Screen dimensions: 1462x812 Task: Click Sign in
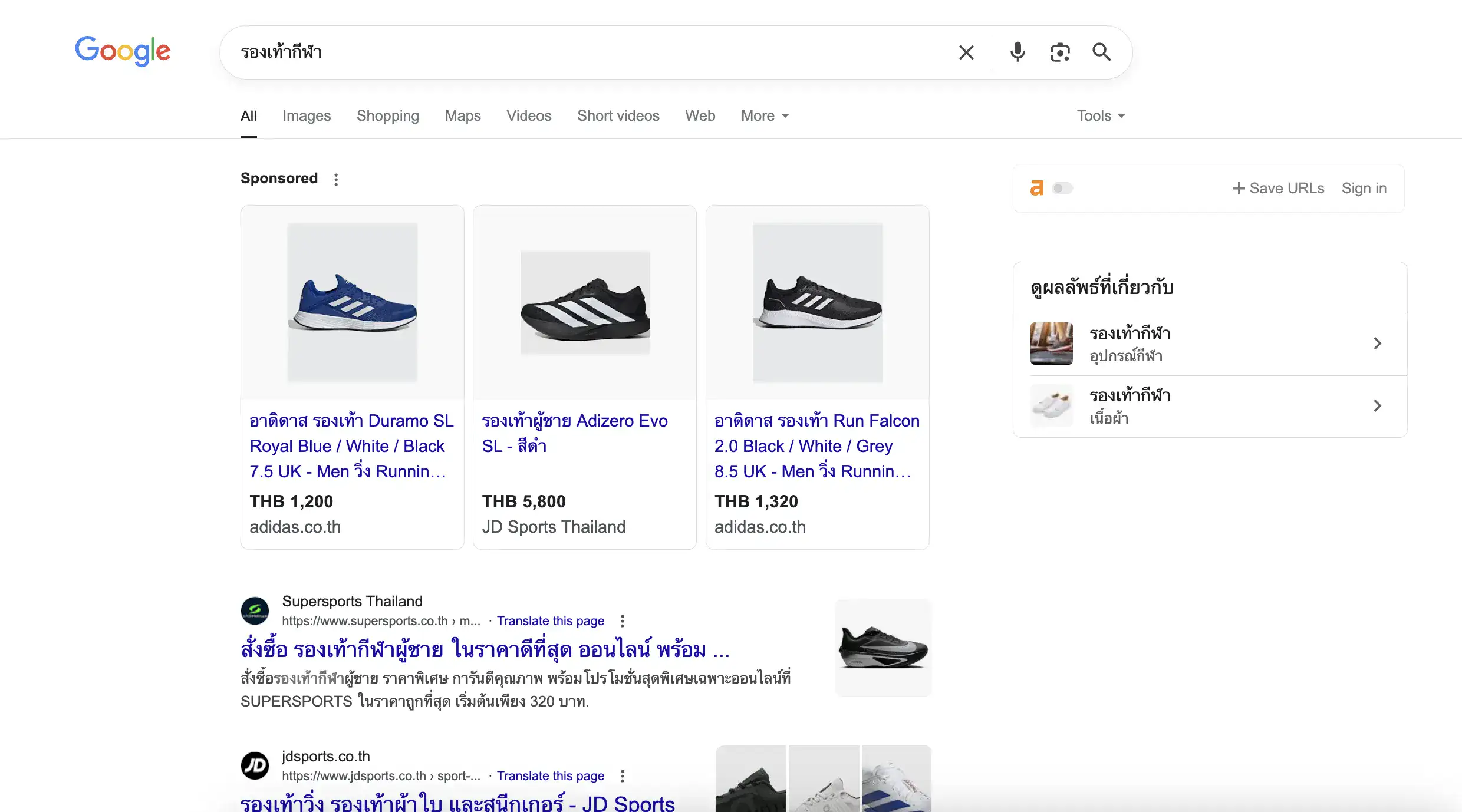click(x=1364, y=188)
